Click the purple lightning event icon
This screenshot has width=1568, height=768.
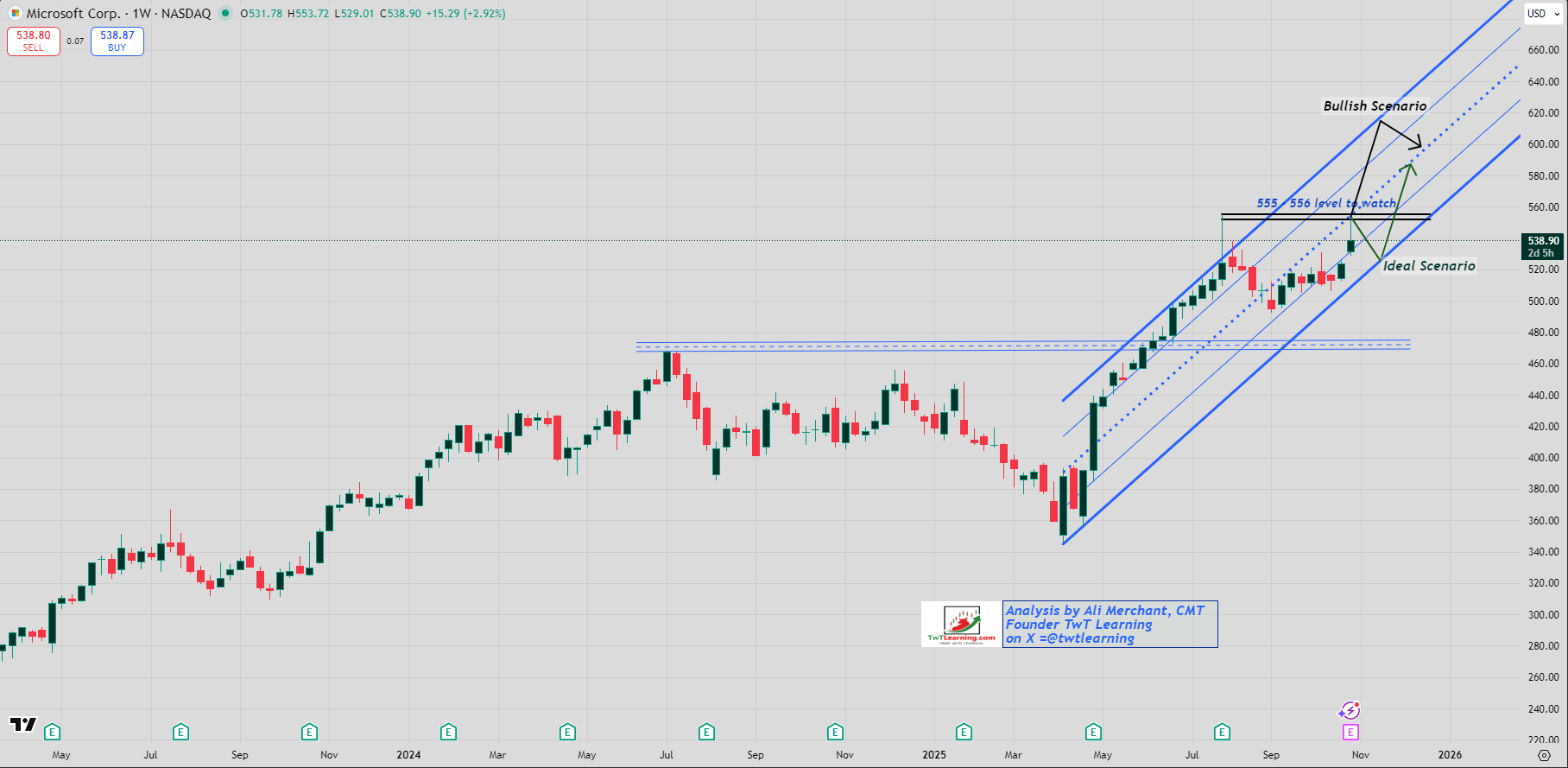coord(1349,711)
